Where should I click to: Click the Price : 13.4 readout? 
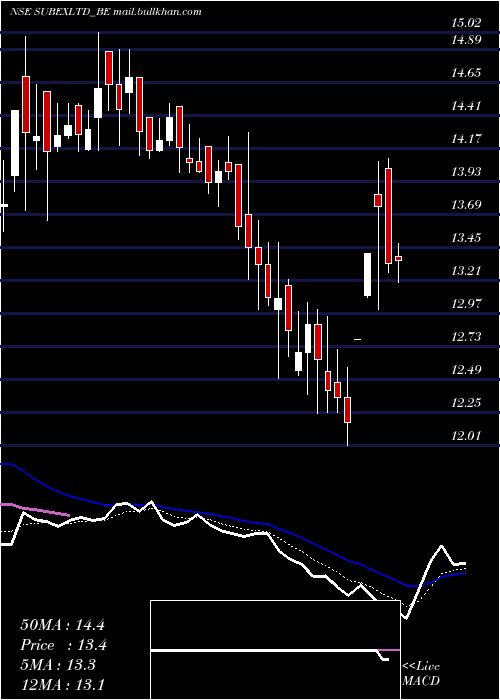coord(63,645)
